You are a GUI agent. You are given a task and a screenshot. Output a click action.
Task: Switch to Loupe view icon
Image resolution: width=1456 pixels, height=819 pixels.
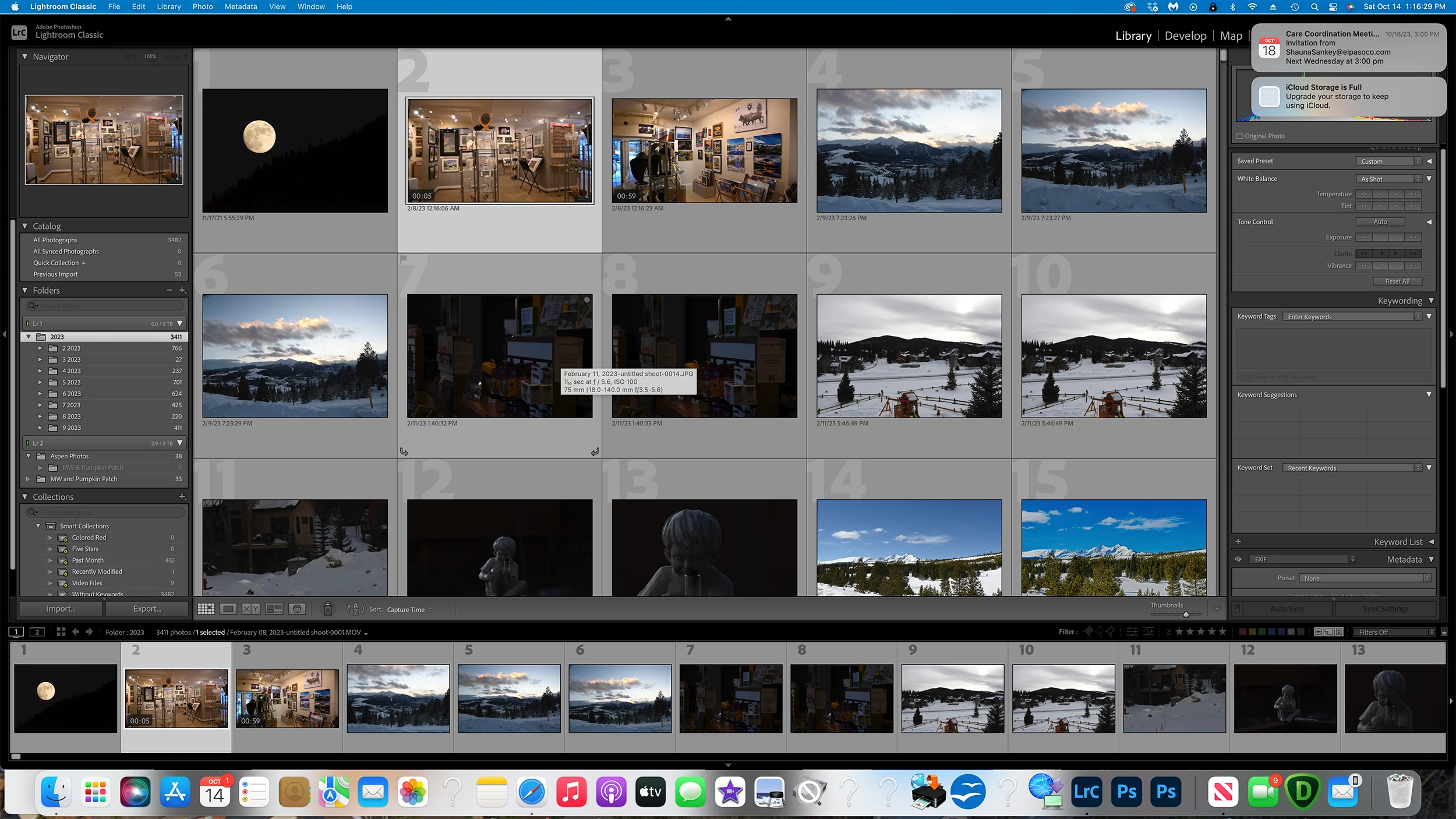pos(228,609)
